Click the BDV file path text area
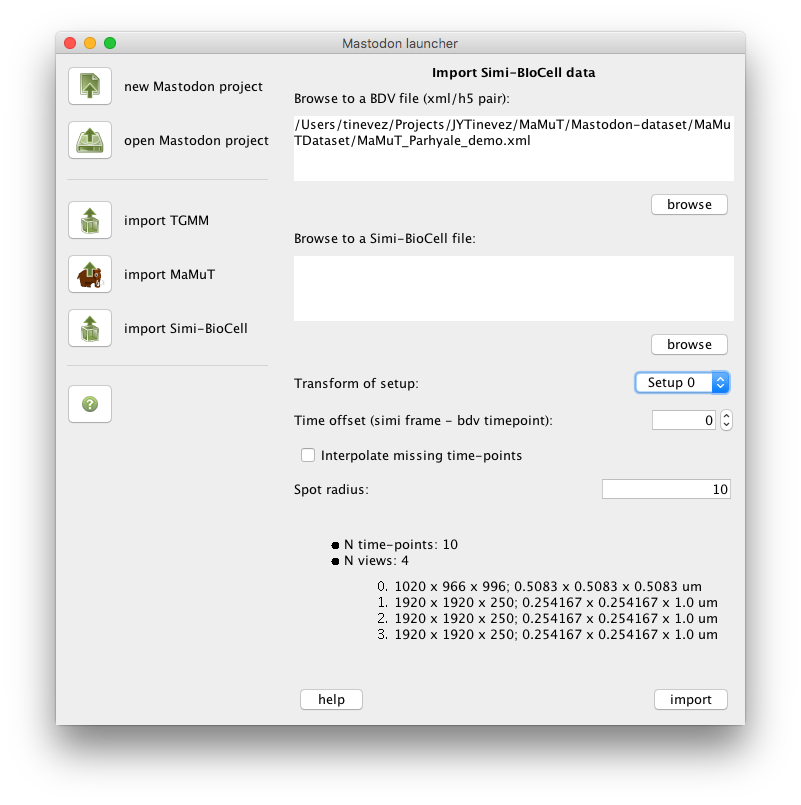The image size is (801, 805). point(513,148)
